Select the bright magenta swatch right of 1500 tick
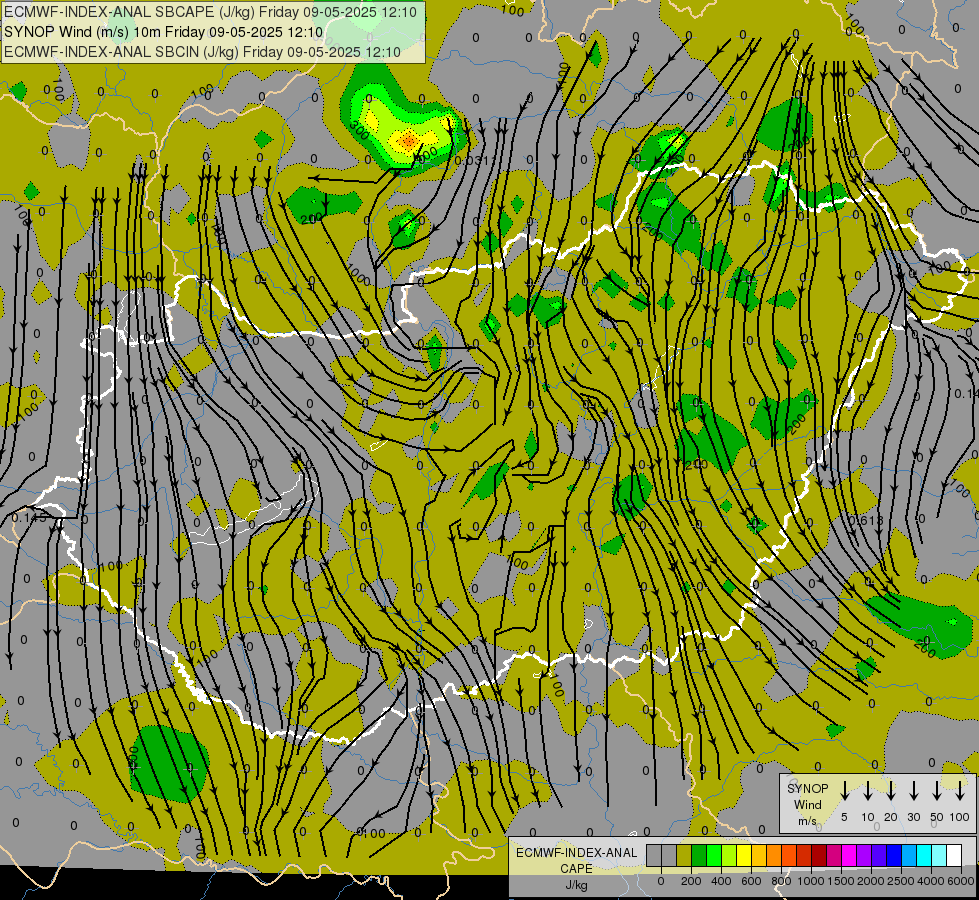 point(850,855)
